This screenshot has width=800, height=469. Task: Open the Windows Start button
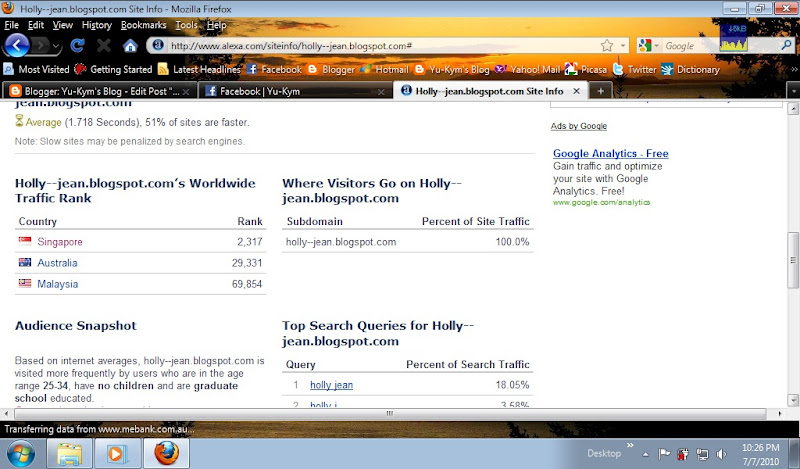click(20, 454)
